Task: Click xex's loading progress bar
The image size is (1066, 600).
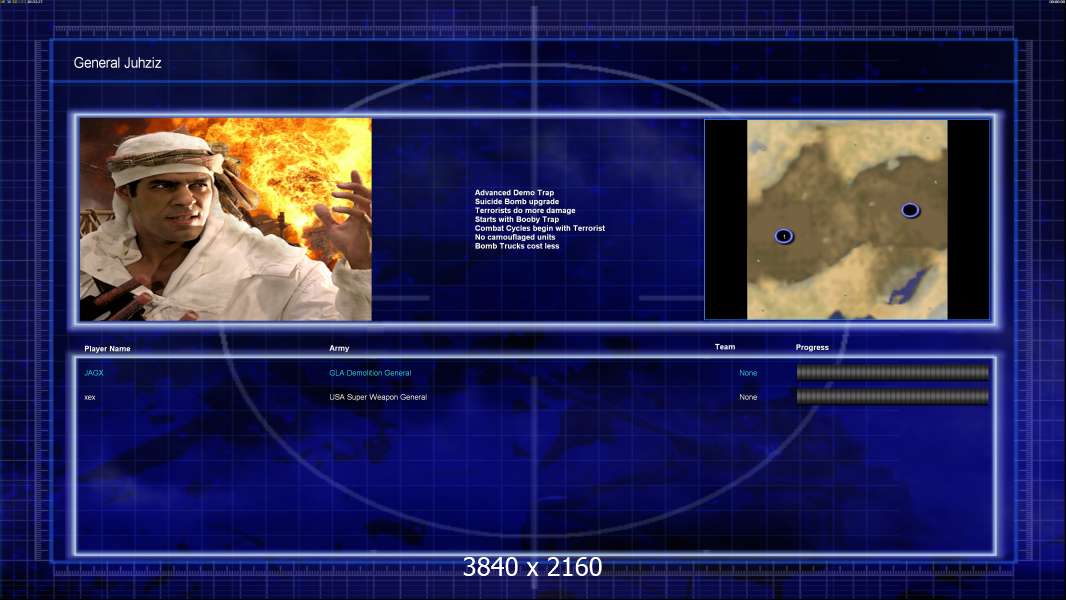Action: 893,397
